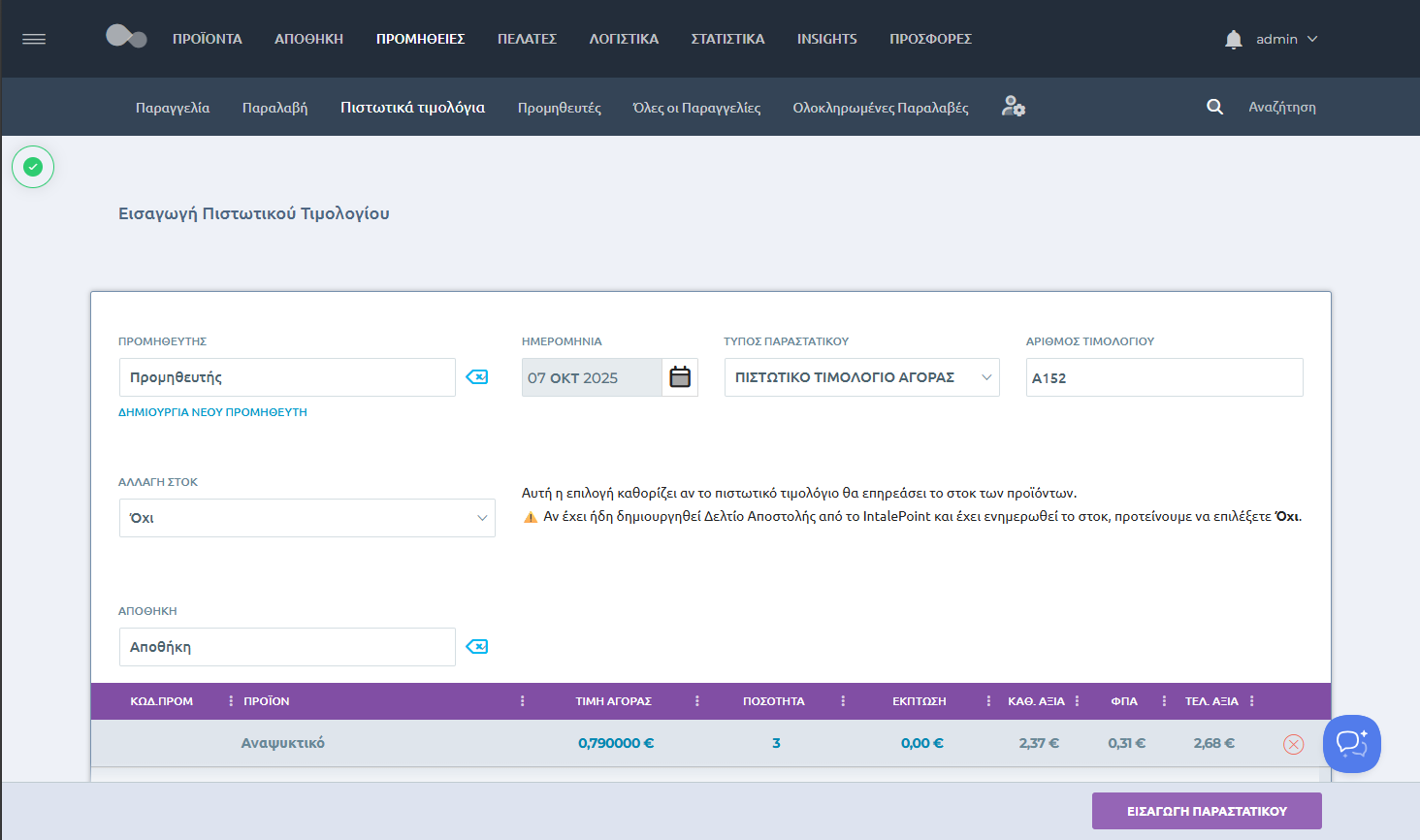Screen dimensions: 1420x840
Task: Focus the invoice number field A152
Action: tap(1164, 377)
